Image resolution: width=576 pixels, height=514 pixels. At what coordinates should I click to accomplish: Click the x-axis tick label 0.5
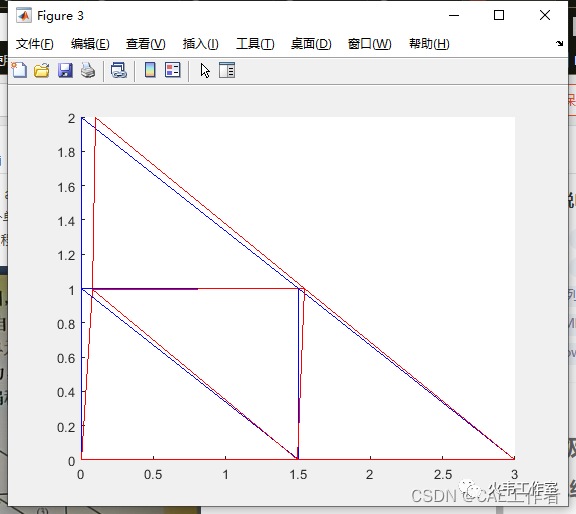pyautogui.click(x=153, y=475)
